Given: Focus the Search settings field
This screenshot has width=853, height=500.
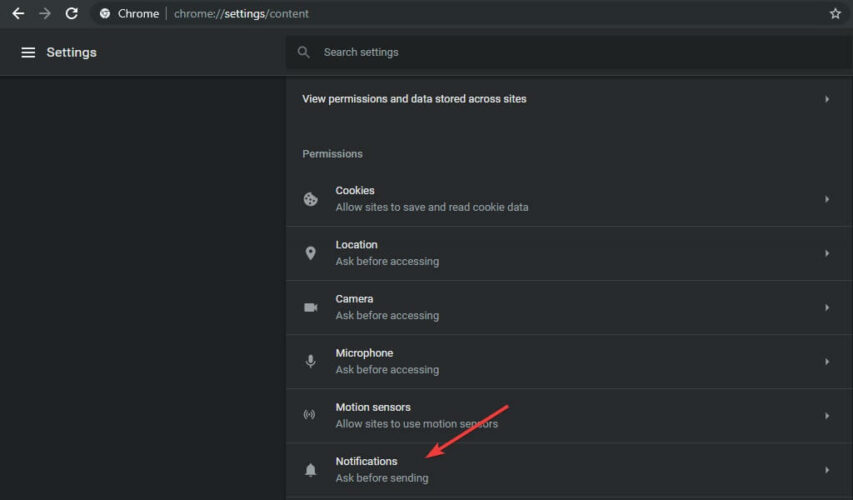Looking at the screenshot, I should [x=569, y=52].
